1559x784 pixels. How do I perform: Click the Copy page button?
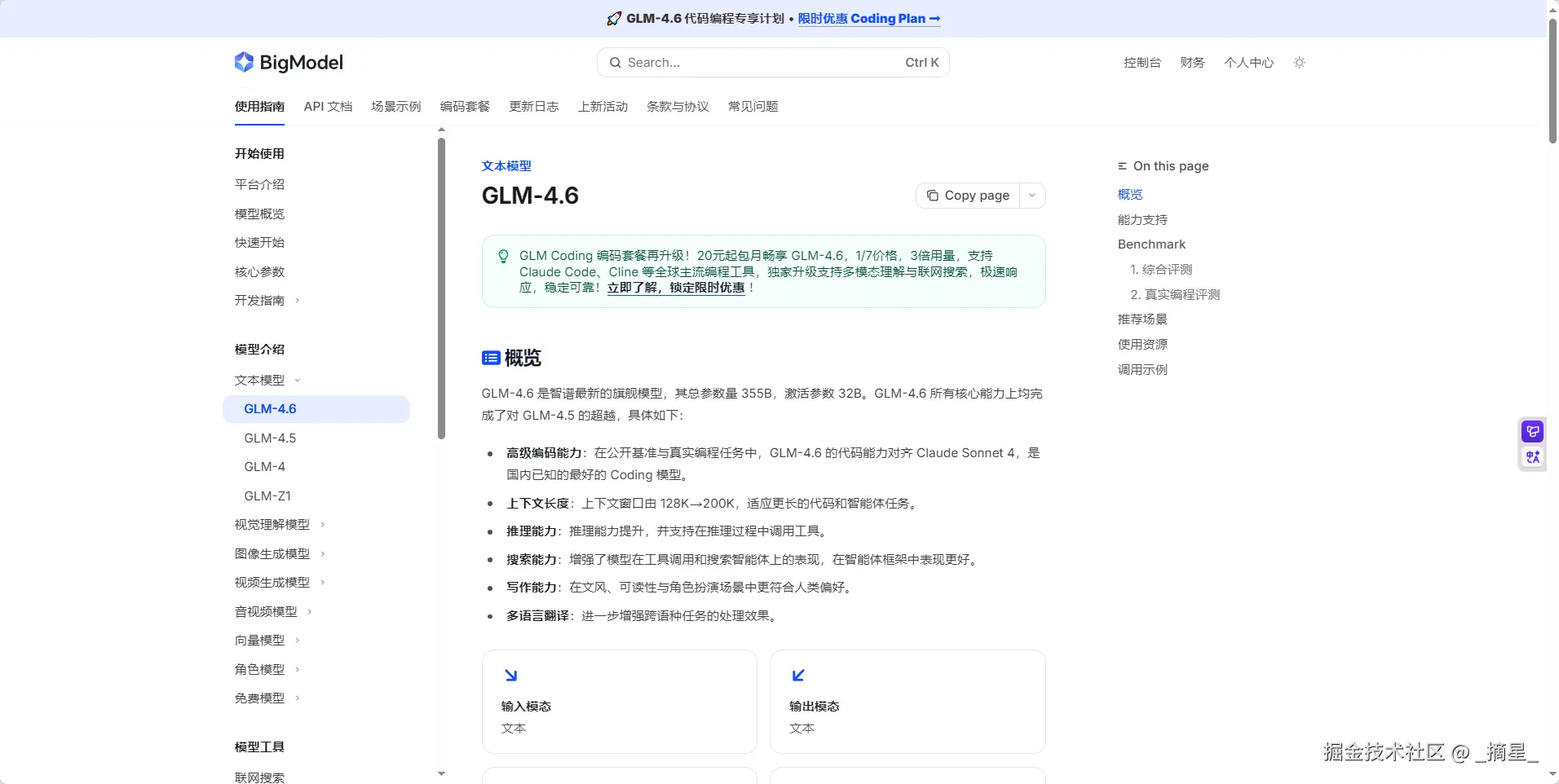click(x=968, y=196)
